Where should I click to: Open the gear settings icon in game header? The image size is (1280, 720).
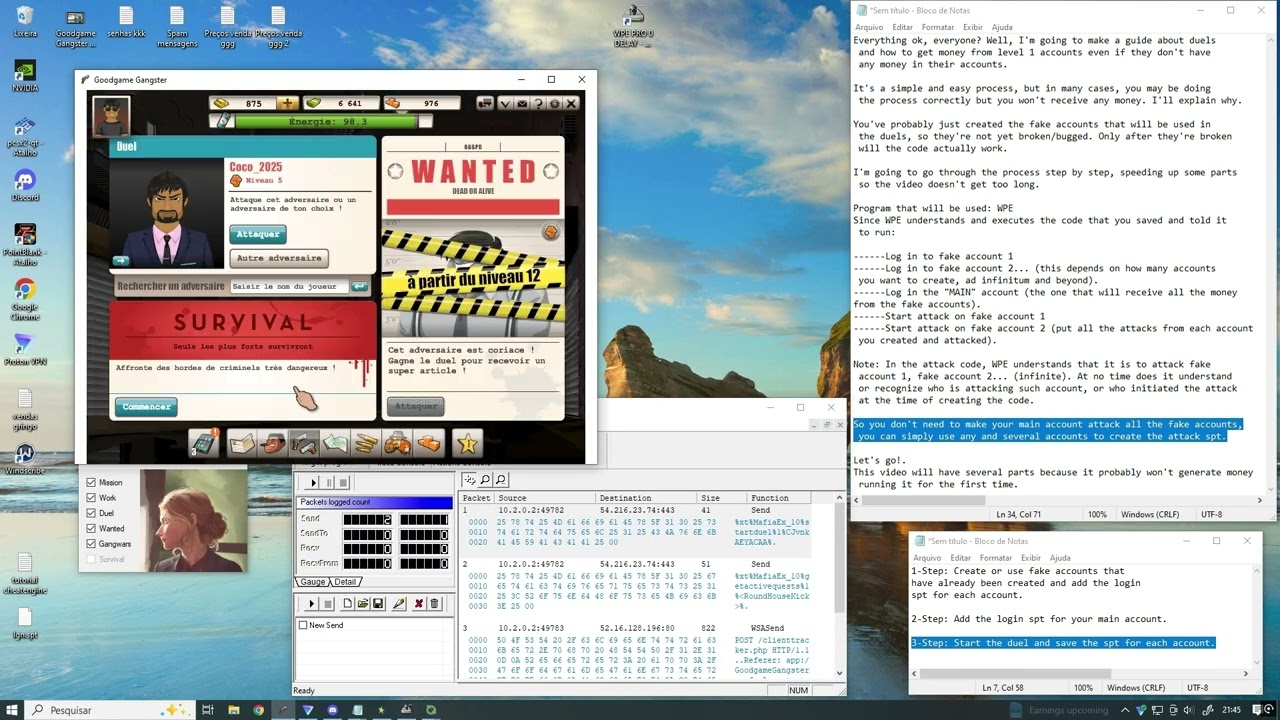pos(555,103)
